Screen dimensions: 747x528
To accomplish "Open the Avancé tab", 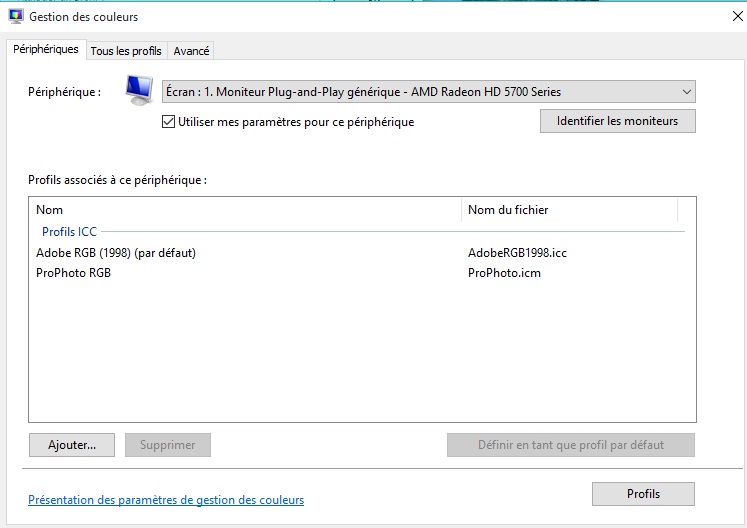I will click(x=191, y=51).
